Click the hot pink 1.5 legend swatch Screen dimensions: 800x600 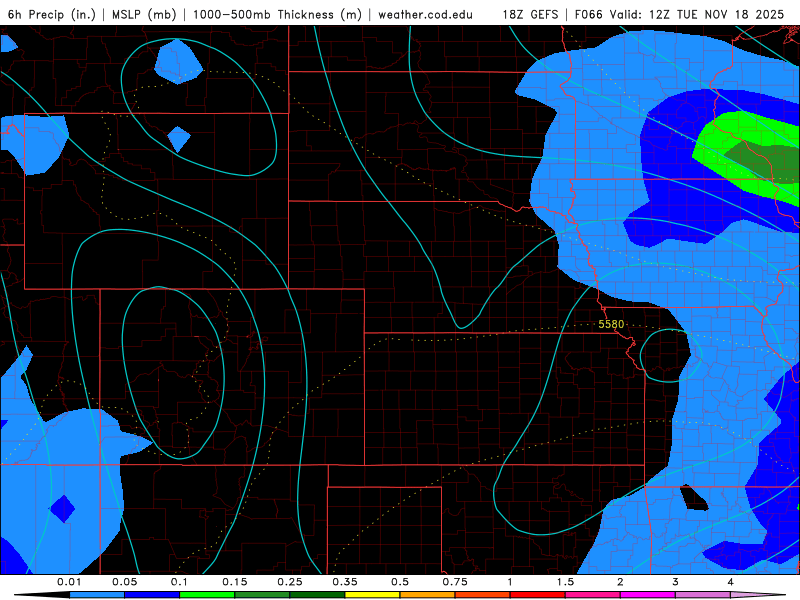click(593, 595)
